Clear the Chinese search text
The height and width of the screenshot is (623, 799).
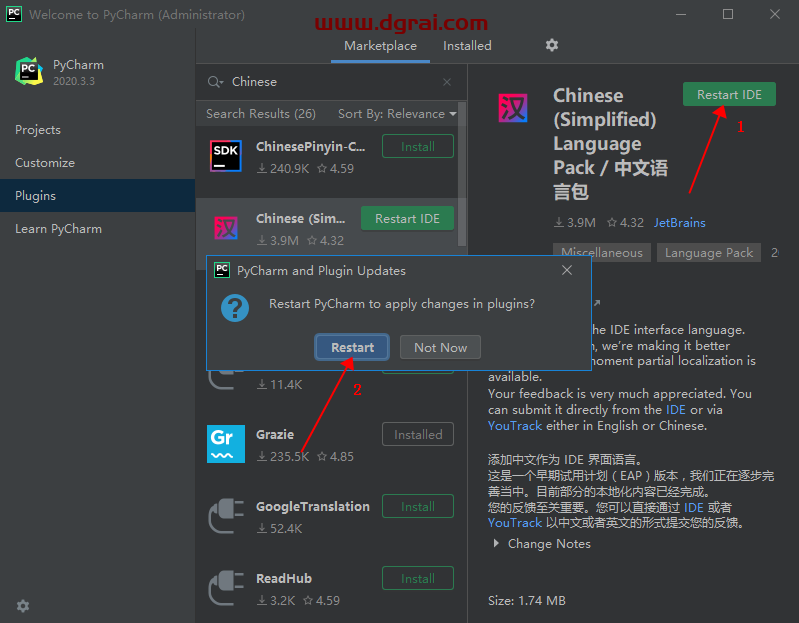pyautogui.click(x=447, y=82)
